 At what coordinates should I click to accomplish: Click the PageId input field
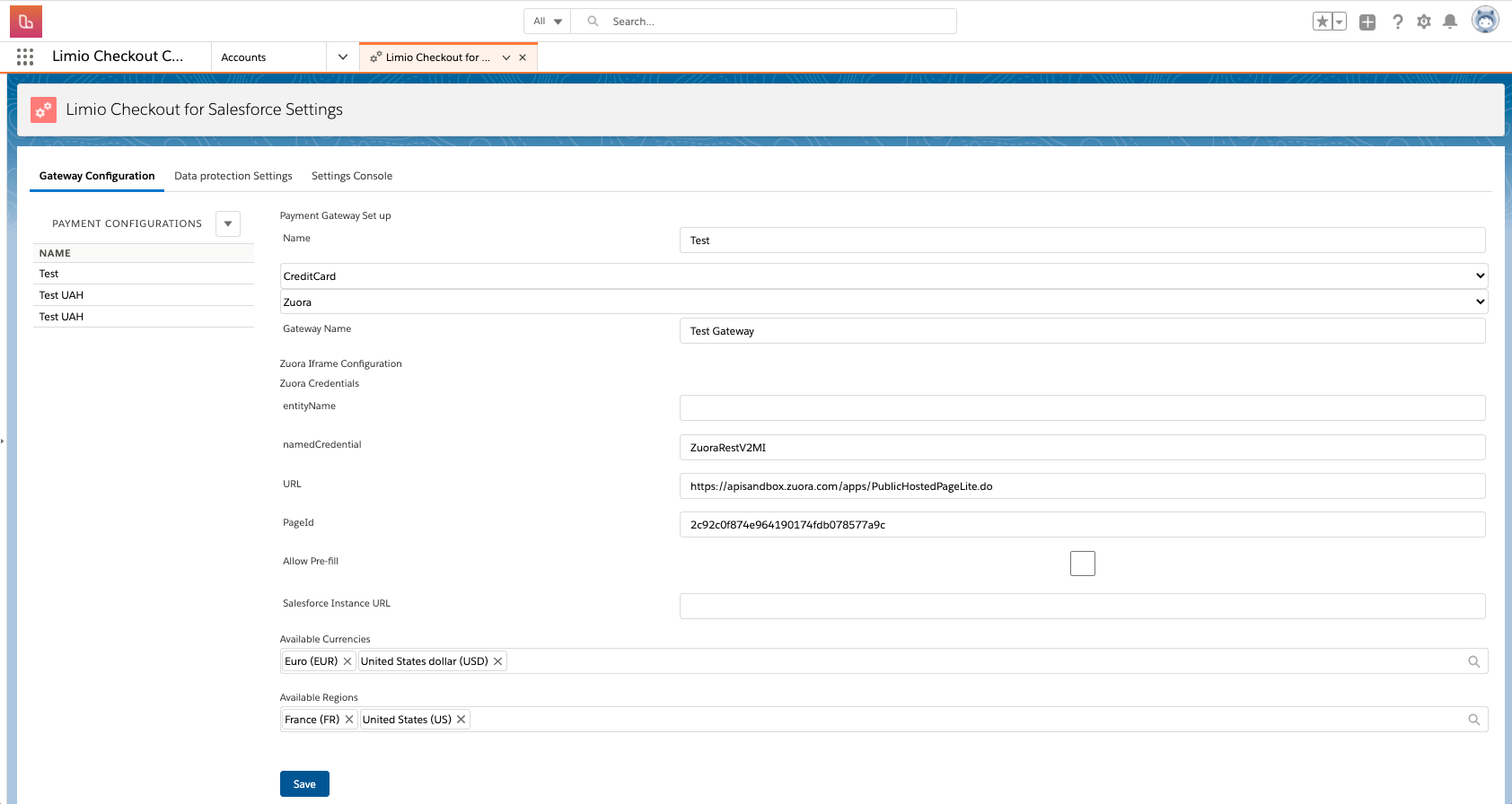(x=1082, y=525)
